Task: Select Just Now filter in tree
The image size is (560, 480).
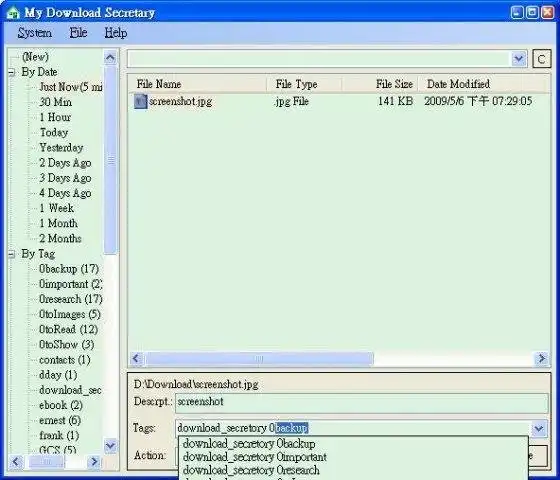Action: tap(71, 87)
